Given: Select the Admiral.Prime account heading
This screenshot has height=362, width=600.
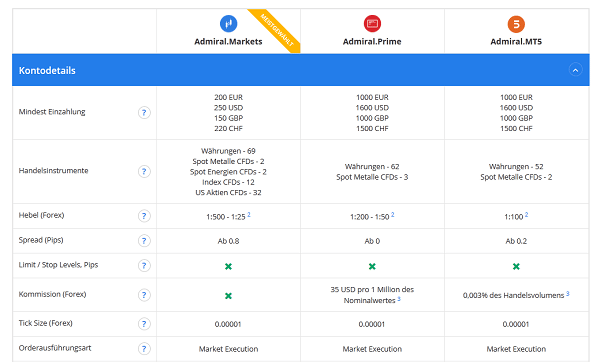Looking at the screenshot, I should [372, 41].
